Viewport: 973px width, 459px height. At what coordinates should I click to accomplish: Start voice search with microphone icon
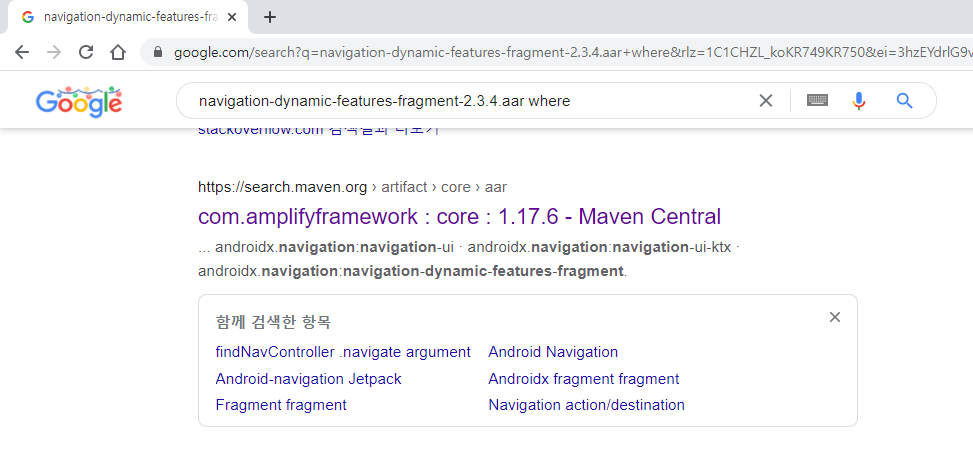click(859, 100)
